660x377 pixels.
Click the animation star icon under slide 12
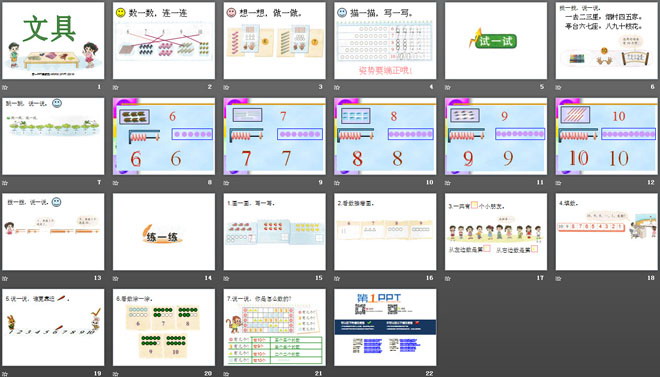559,183
